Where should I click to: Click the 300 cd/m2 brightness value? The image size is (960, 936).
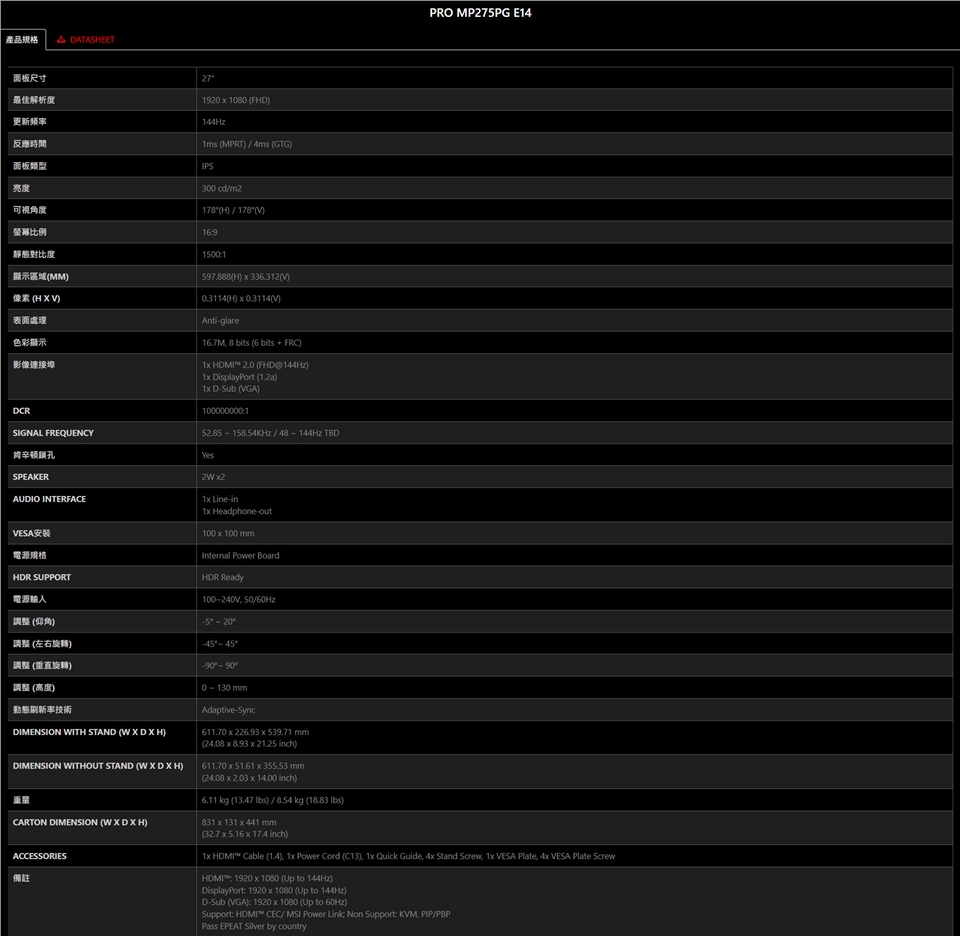coord(221,188)
